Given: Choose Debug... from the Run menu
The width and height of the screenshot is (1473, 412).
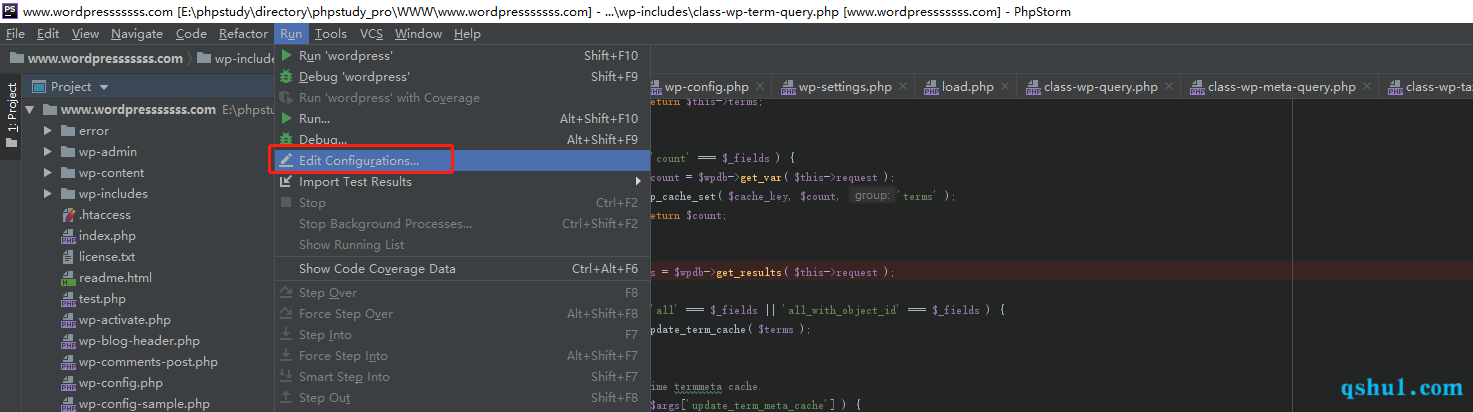Looking at the screenshot, I should 462,140.
